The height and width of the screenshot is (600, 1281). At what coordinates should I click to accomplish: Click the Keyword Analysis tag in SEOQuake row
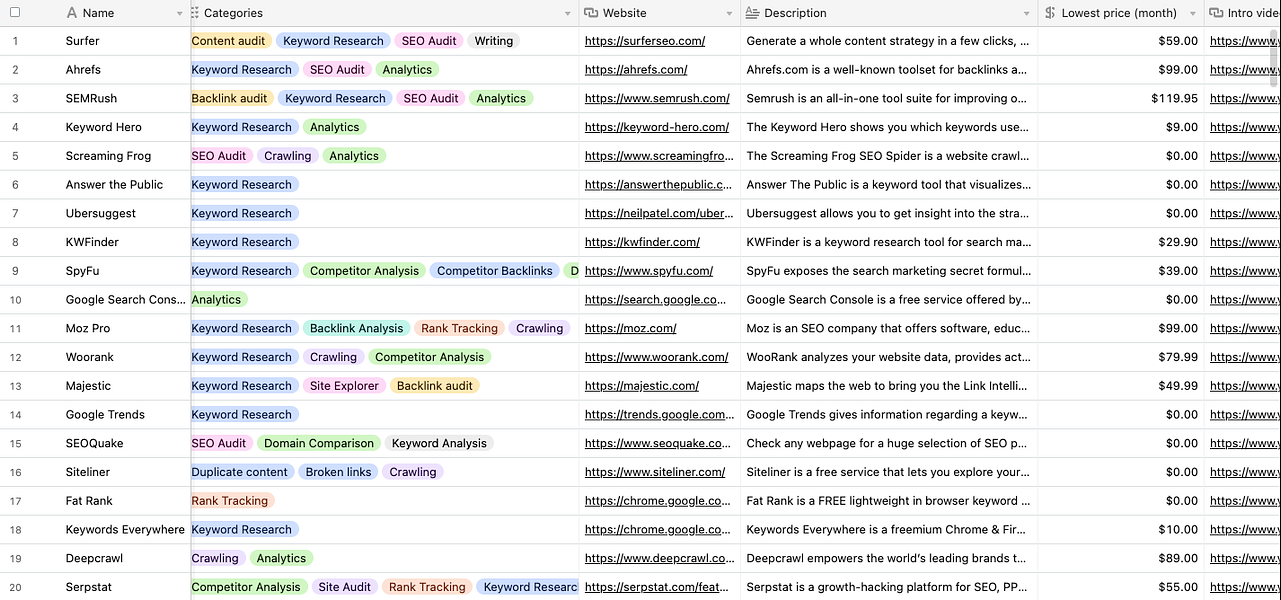coord(439,443)
